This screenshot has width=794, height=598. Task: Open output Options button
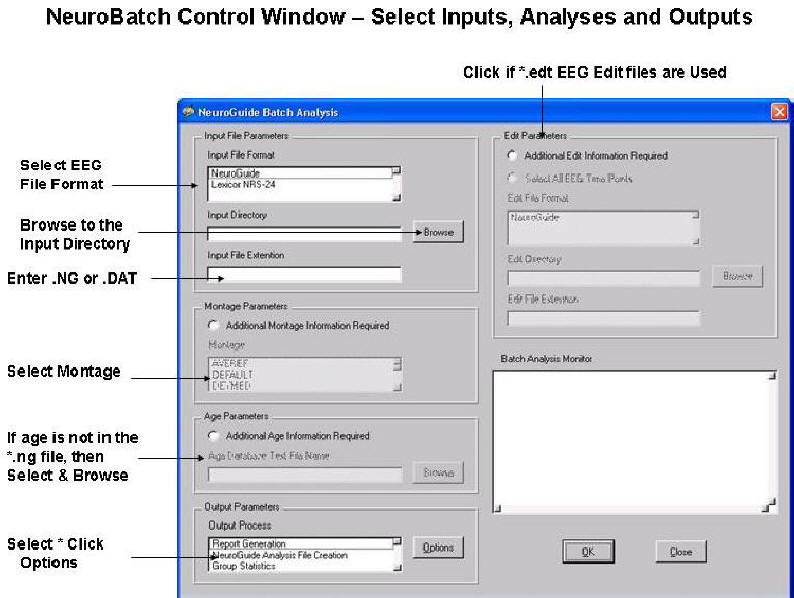point(438,548)
